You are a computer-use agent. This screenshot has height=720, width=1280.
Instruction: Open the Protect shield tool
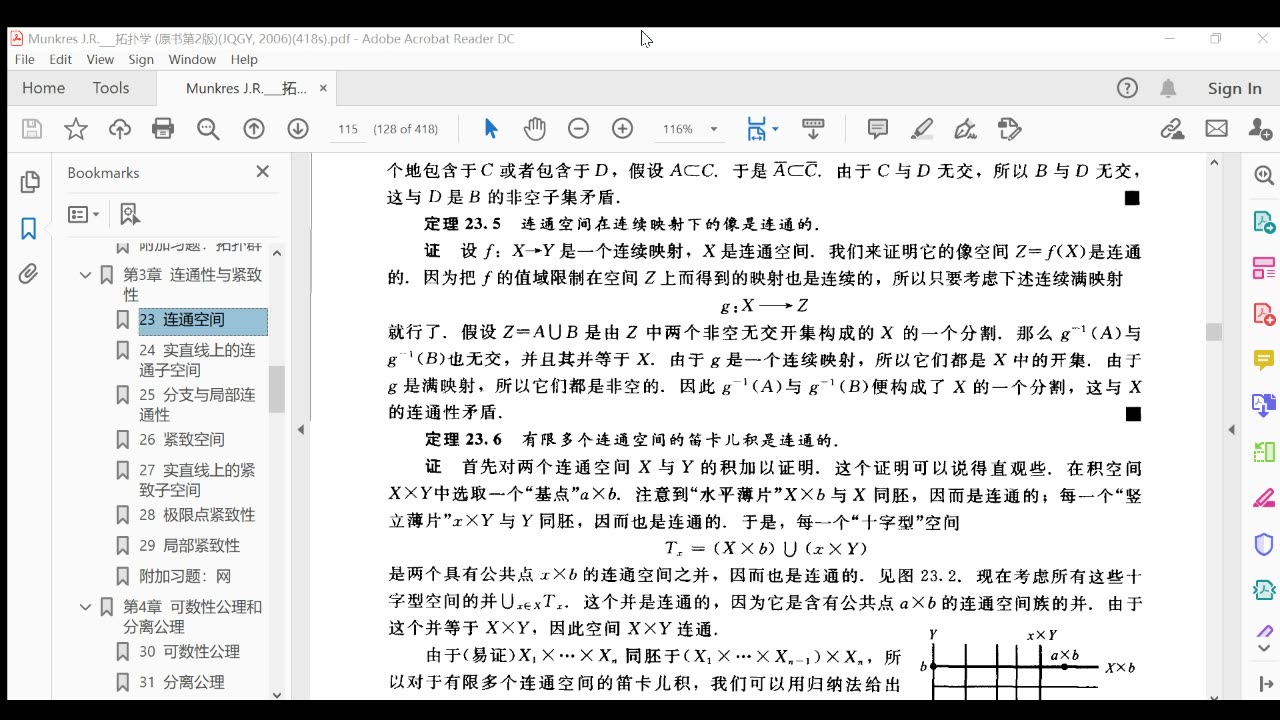point(1263,544)
